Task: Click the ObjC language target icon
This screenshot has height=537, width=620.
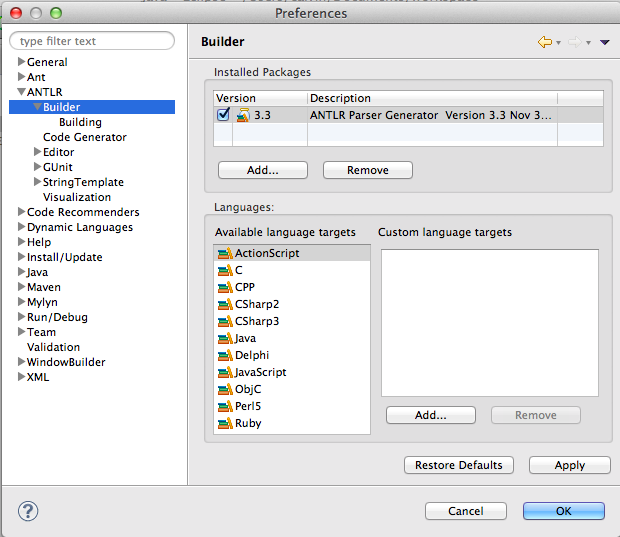Action: [x=225, y=389]
